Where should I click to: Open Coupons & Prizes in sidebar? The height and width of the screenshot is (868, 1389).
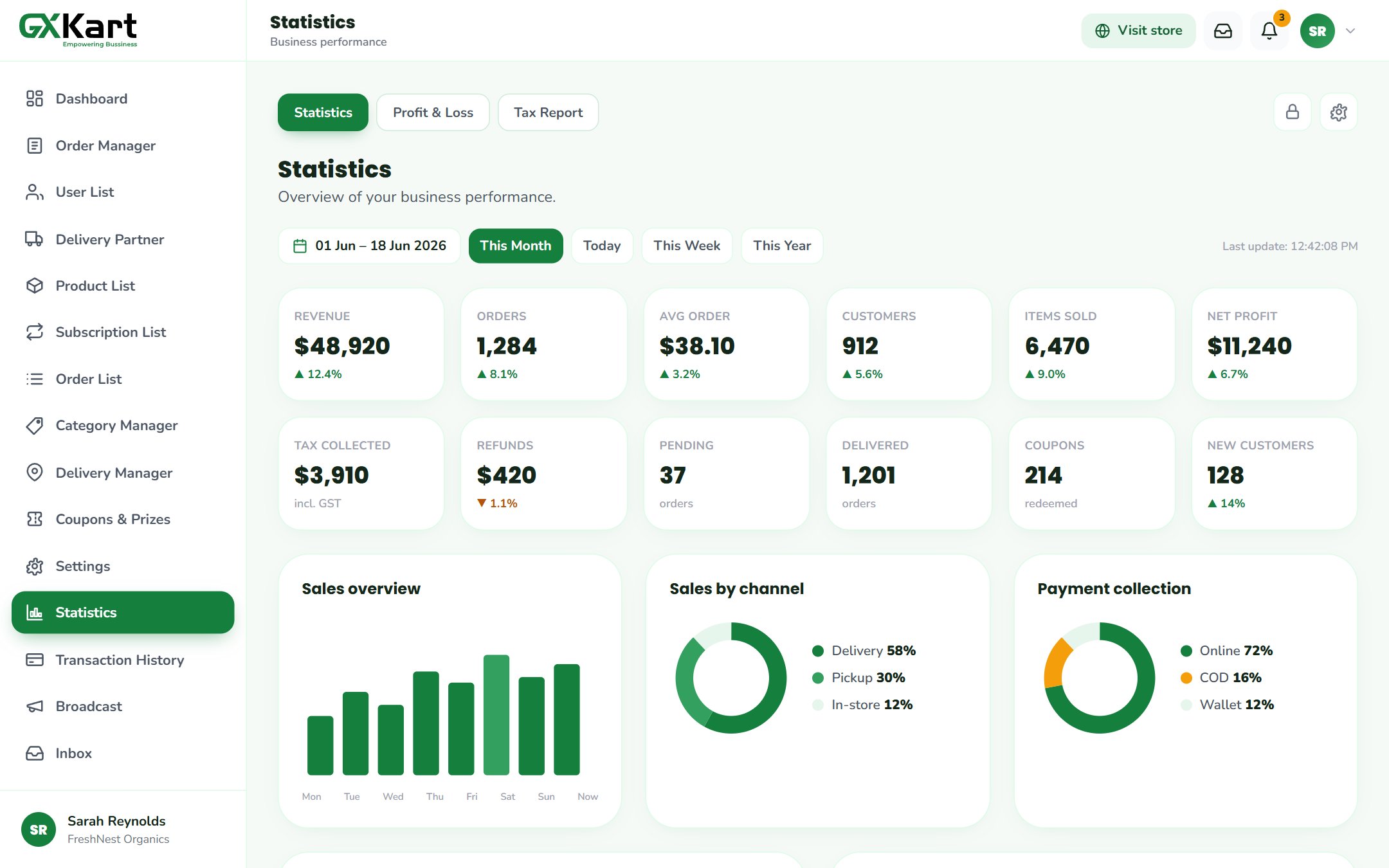pyautogui.click(x=123, y=519)
